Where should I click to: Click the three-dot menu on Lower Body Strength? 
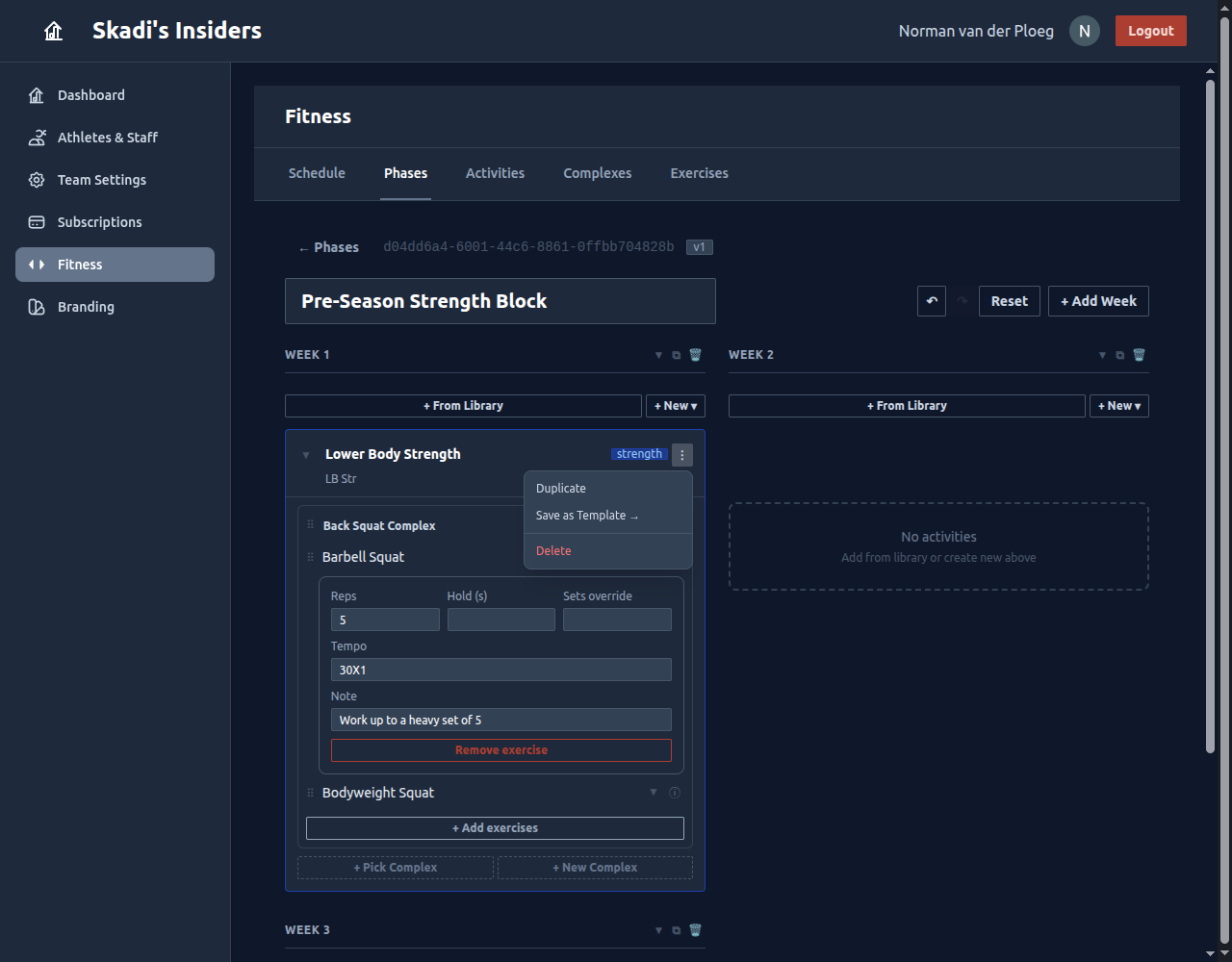pos(682,455)
